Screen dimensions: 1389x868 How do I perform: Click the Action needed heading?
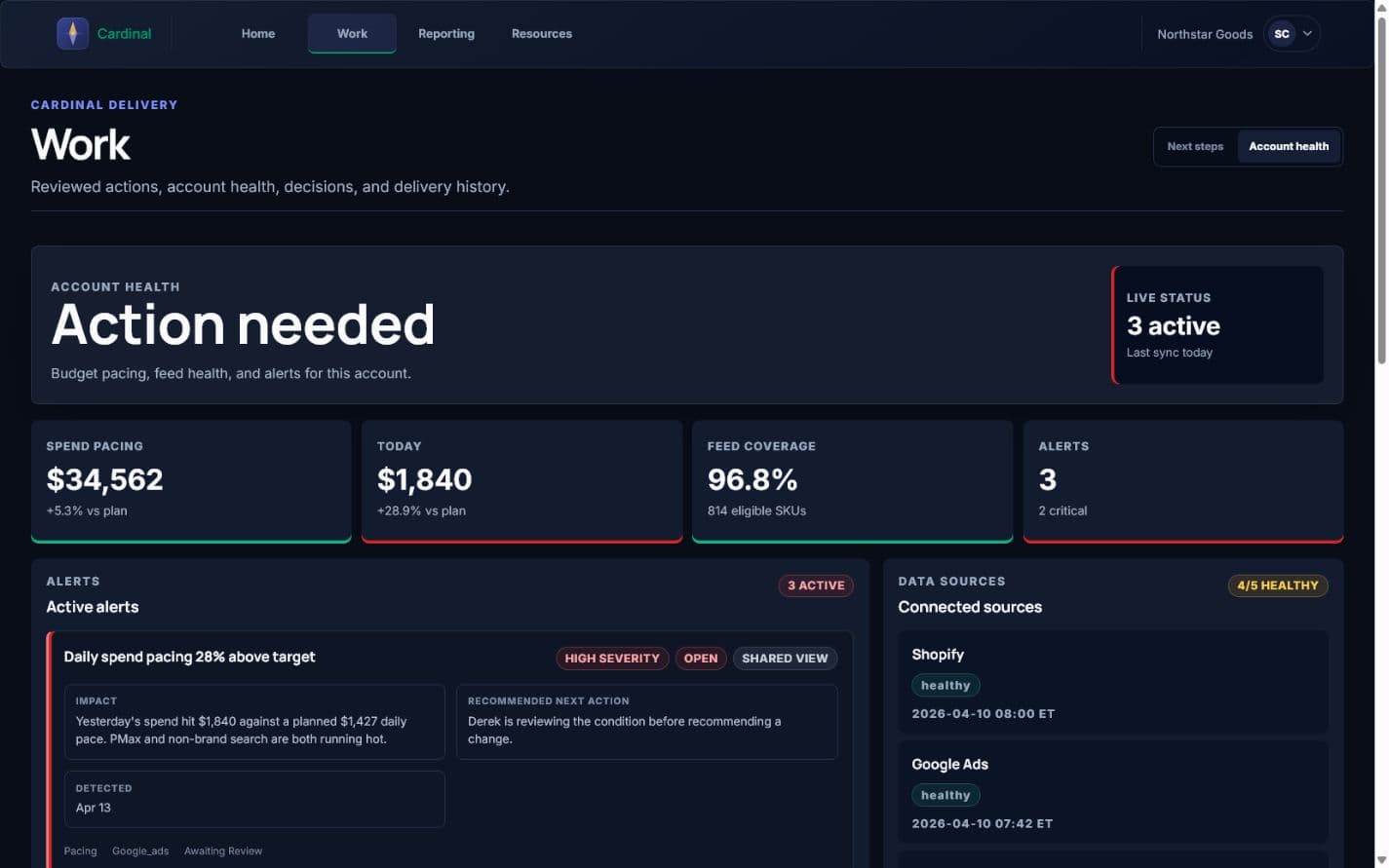(243, 324)
